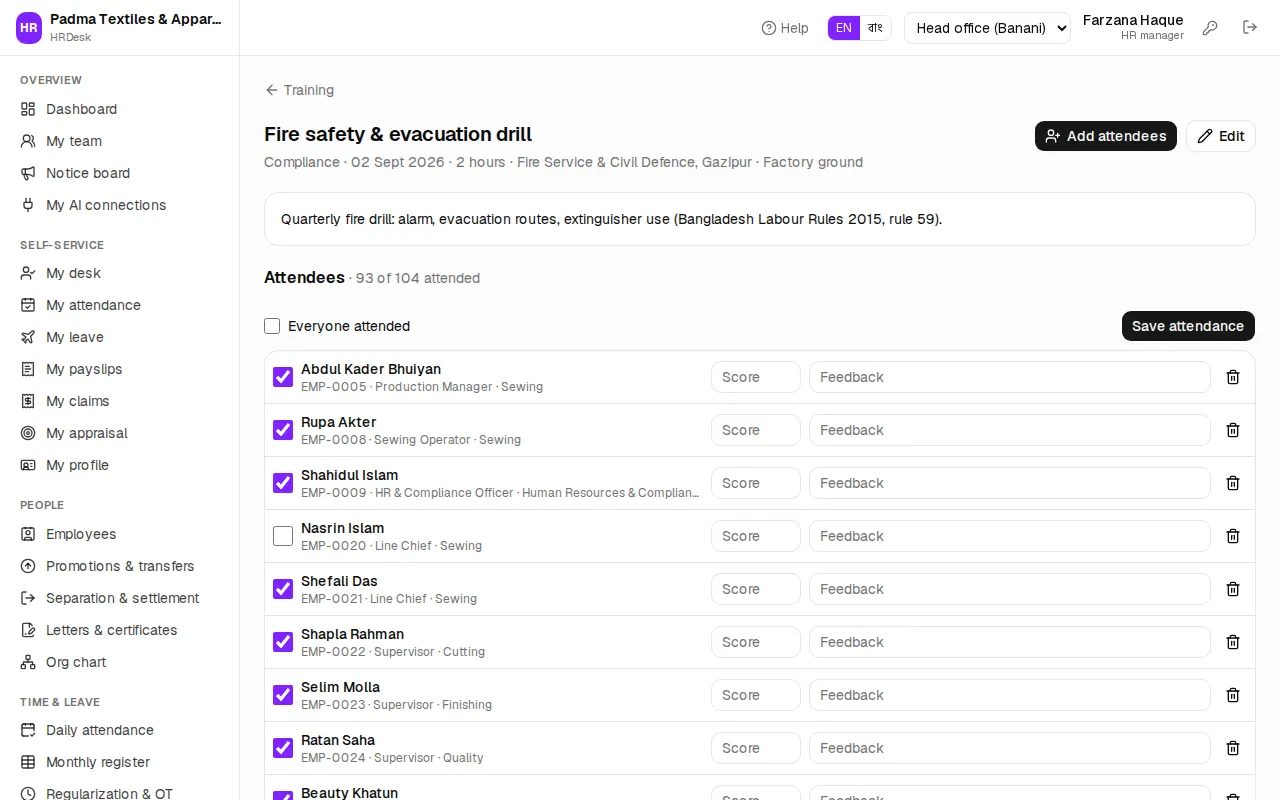This screenshot has height=800, width=1280.
Task: Click the trash icon in Shefali Das row
Action: [1233, 589]
